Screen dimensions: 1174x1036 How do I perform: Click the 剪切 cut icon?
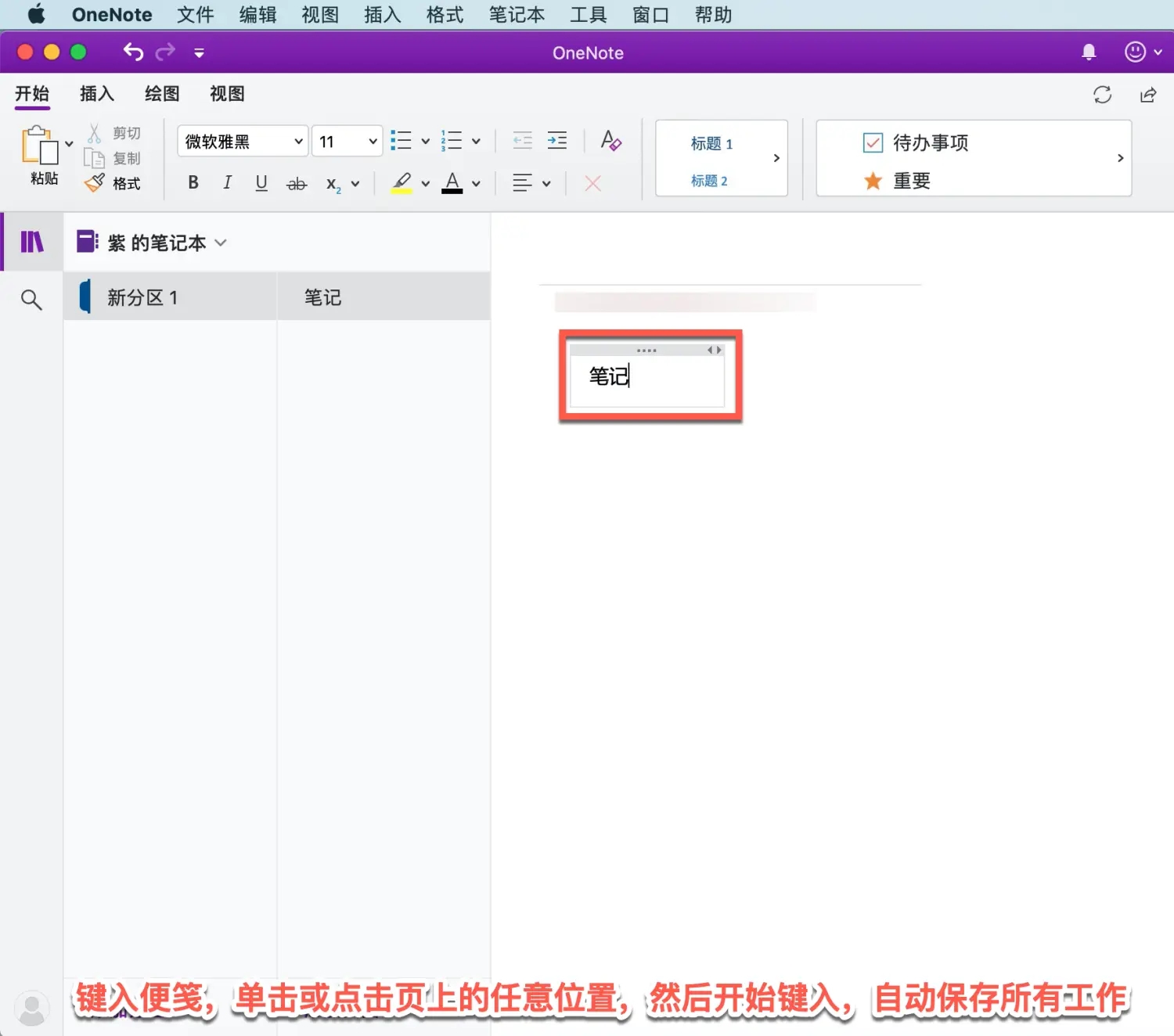93,132
